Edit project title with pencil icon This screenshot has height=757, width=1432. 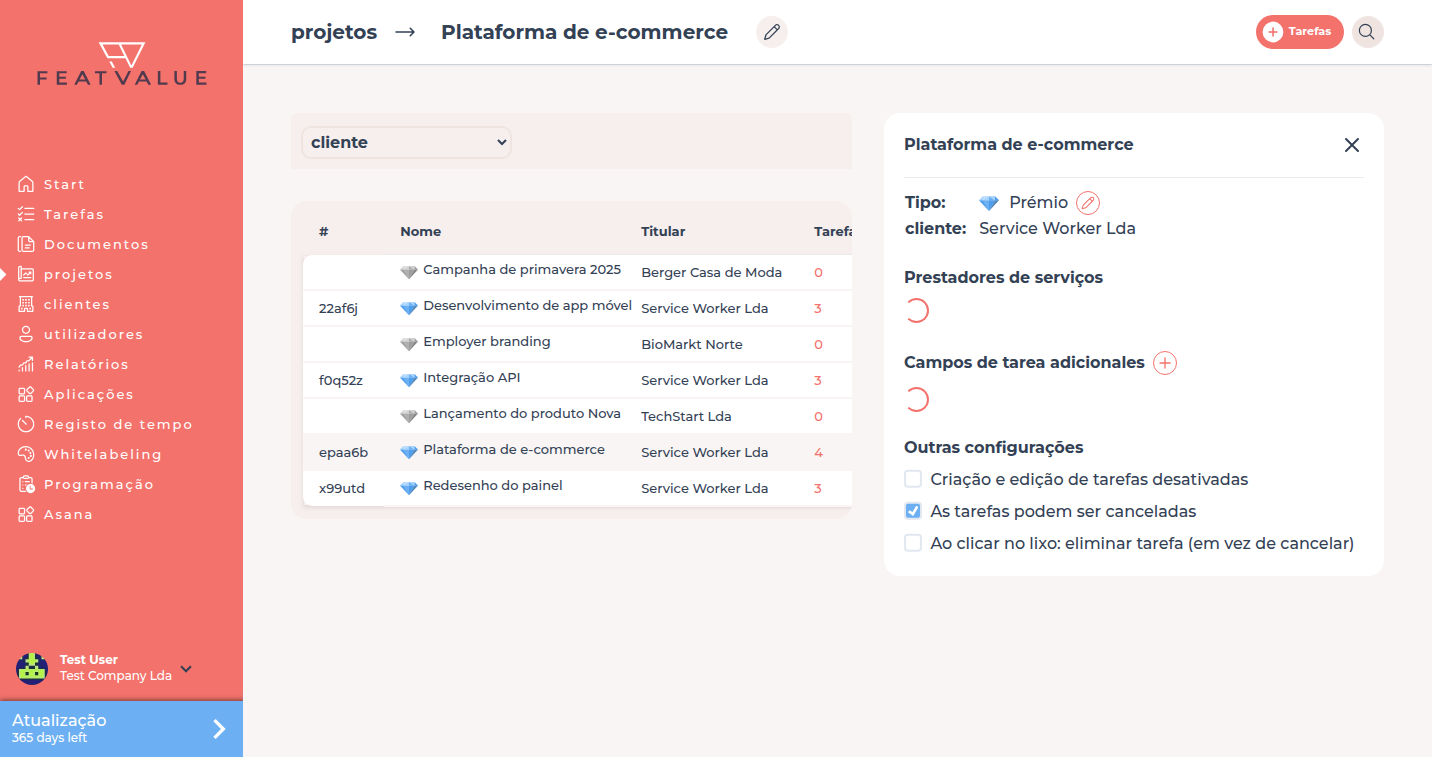point(771,32)
